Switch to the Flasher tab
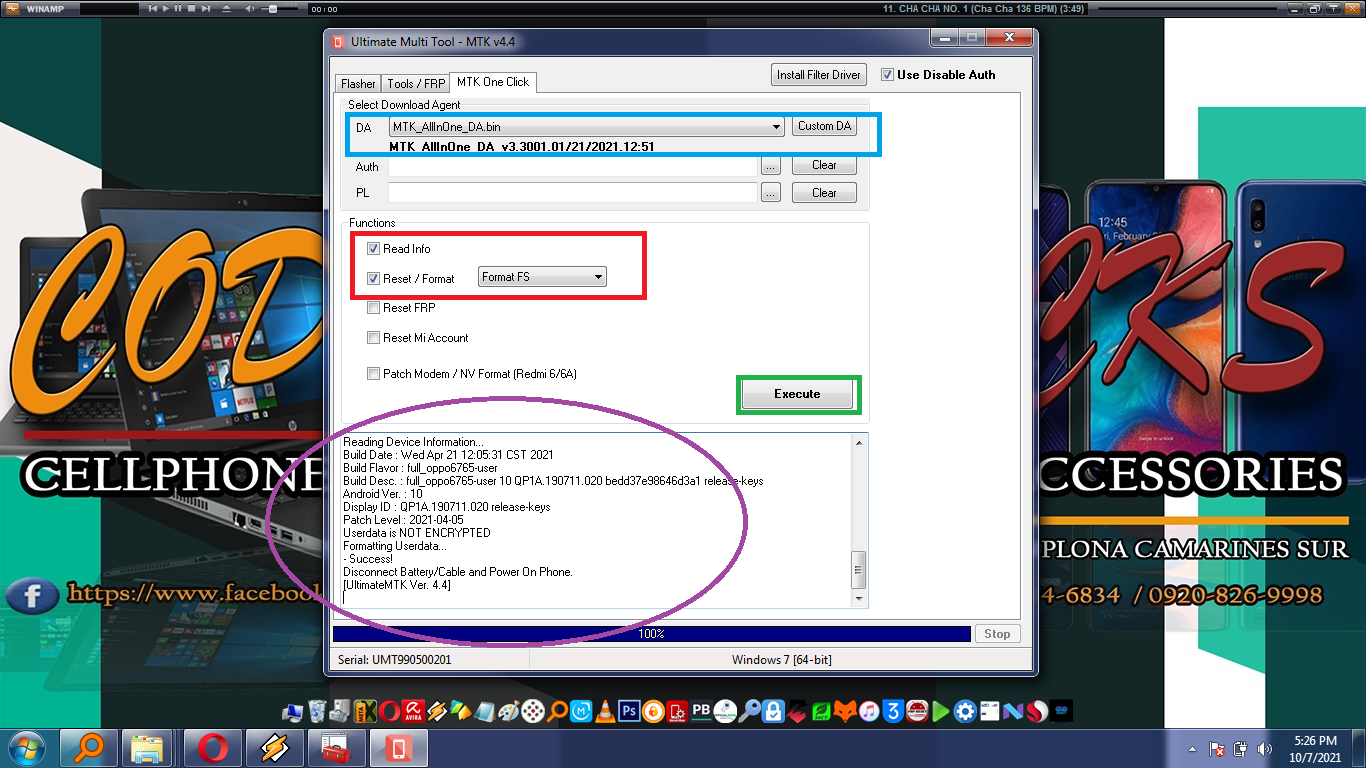Screen dimensions: 1366x768 click(358, 84)
